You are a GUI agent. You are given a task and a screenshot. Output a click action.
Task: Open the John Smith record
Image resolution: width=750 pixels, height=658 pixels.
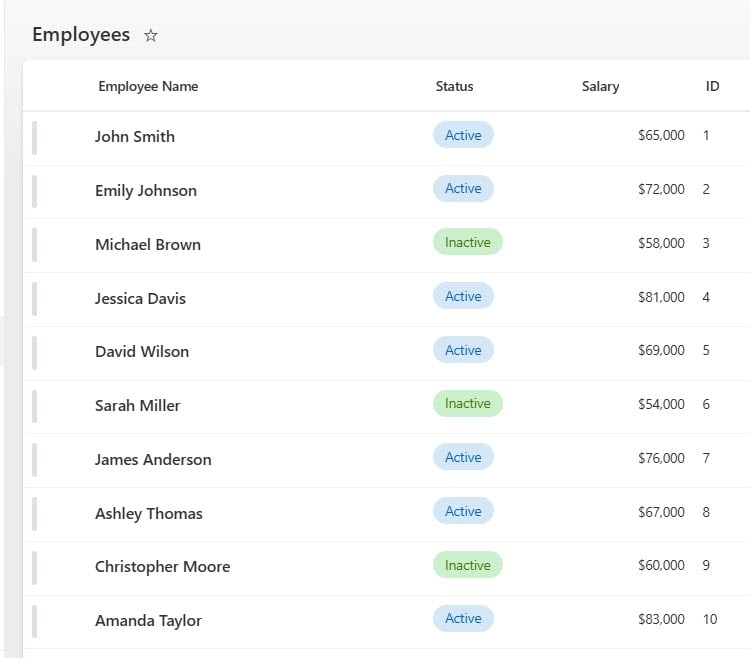[x=135, y=137]
